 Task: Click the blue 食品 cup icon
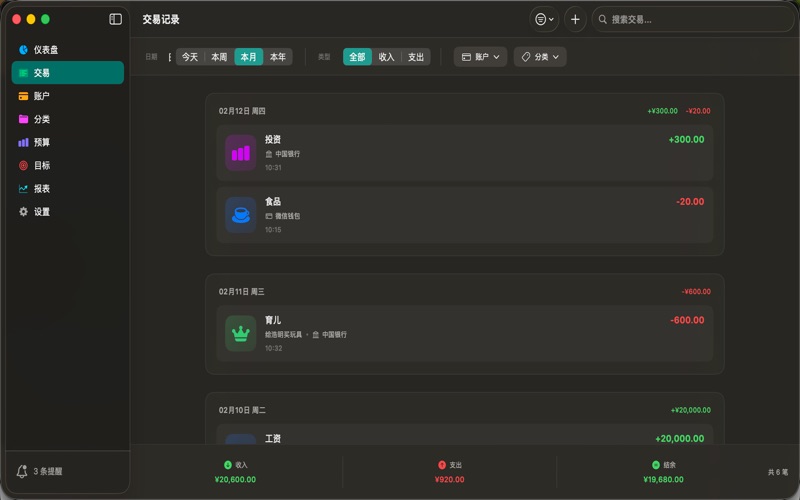point(241,215)
